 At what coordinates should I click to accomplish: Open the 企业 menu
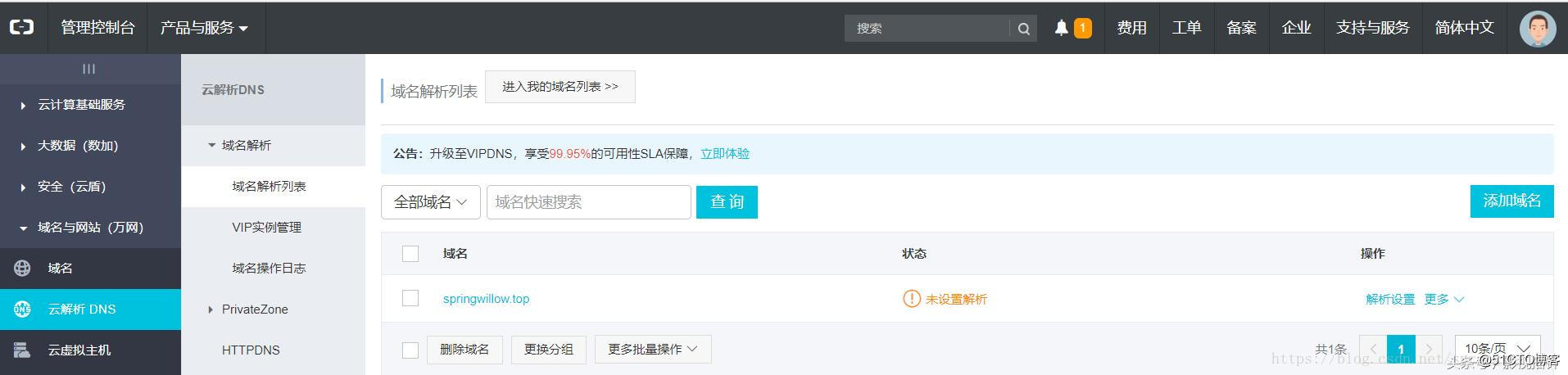point(1296,28)
